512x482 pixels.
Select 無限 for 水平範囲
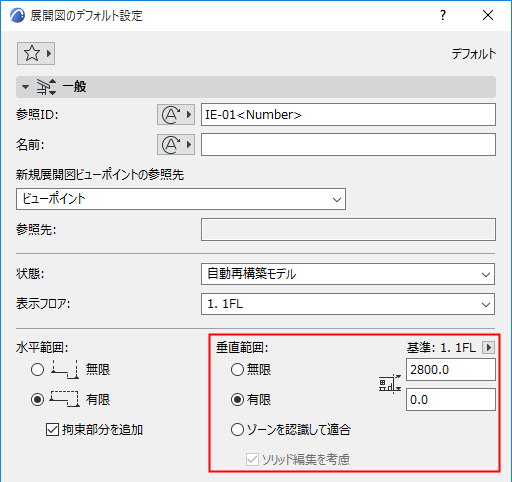point(37,370)
